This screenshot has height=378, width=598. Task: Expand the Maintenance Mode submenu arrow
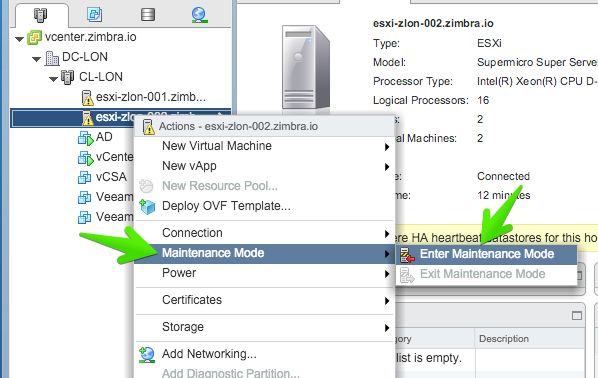click(387, 254)
